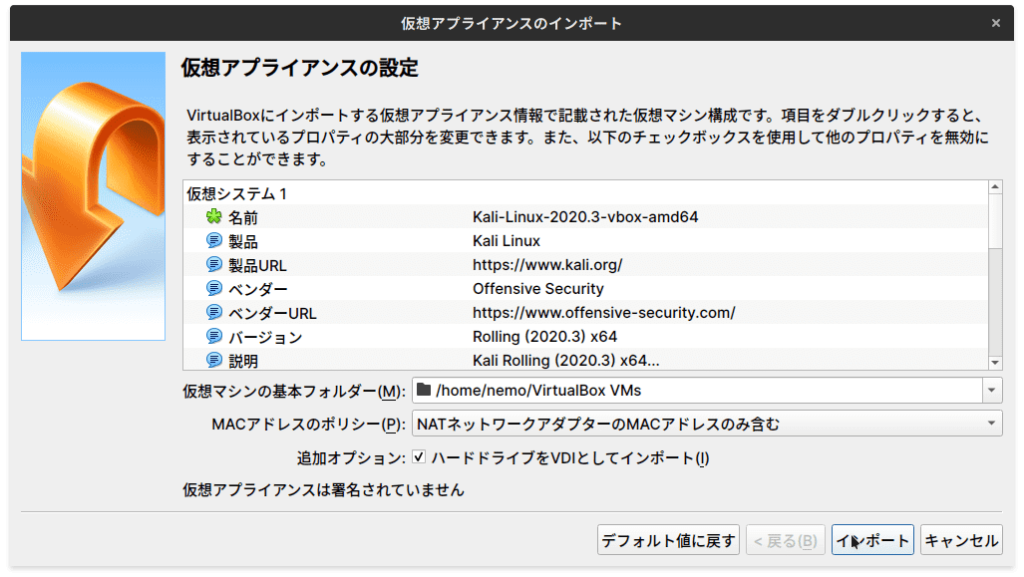Click the green icon beside 名前 row
Viewport: 1024px width, 577px height.
pyautogui.click(x=214, y=216)
